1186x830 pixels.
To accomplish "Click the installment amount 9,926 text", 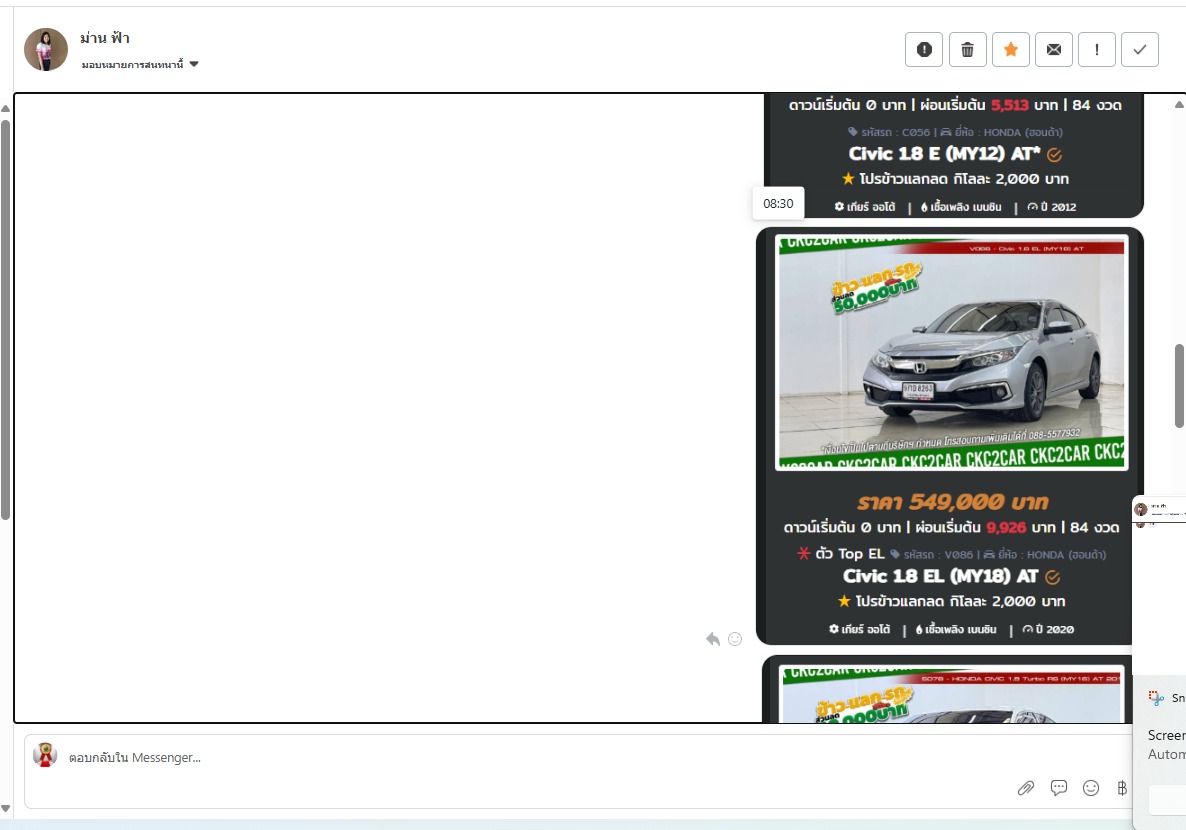I will tap(1006, 527).
